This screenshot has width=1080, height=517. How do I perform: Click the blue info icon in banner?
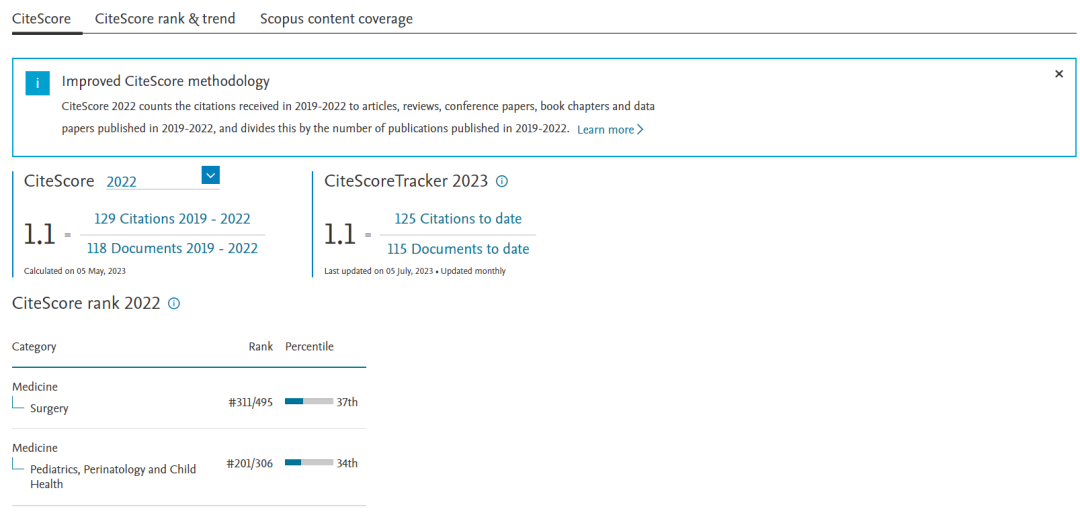pyautogui.click(x=38, y=83)
